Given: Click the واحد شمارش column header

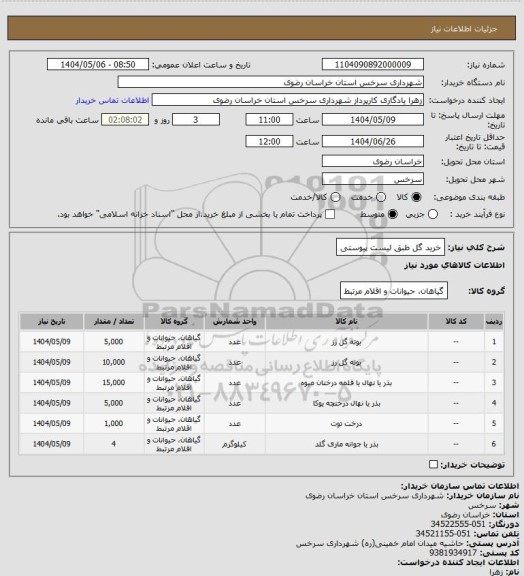Looking at the screenshot, I should click(234, 321).
